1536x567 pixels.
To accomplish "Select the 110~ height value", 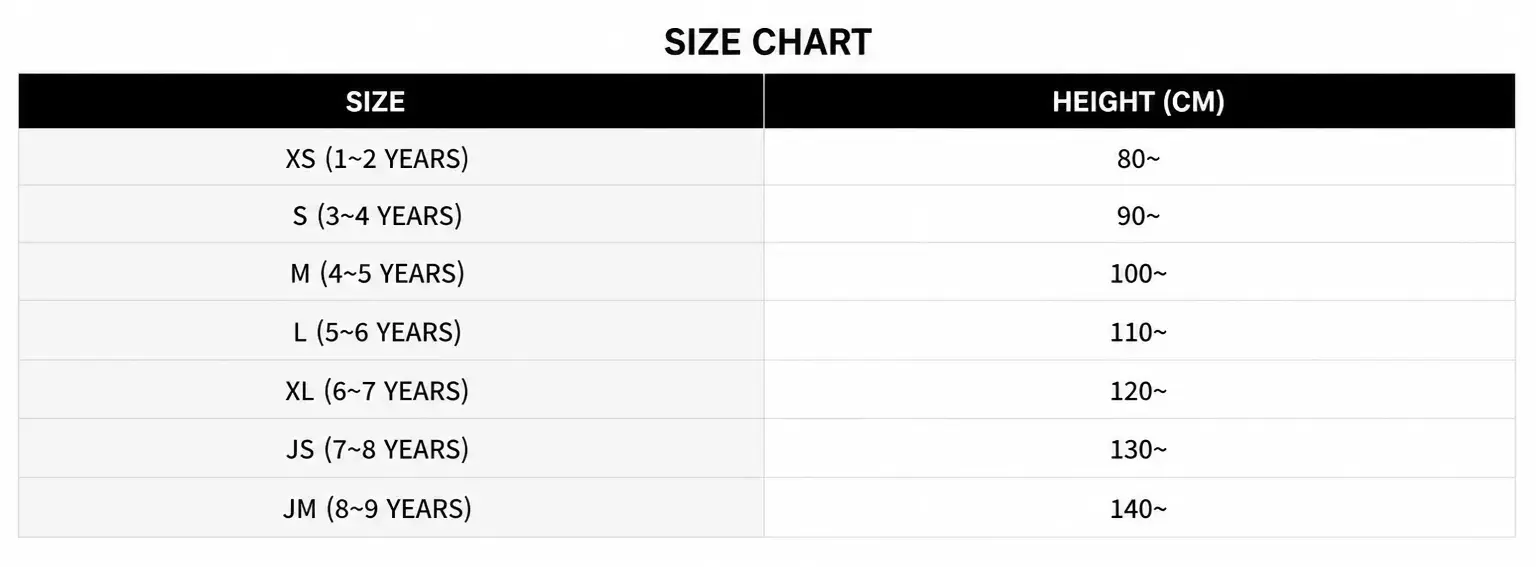I will click(x=1138, y=332).
